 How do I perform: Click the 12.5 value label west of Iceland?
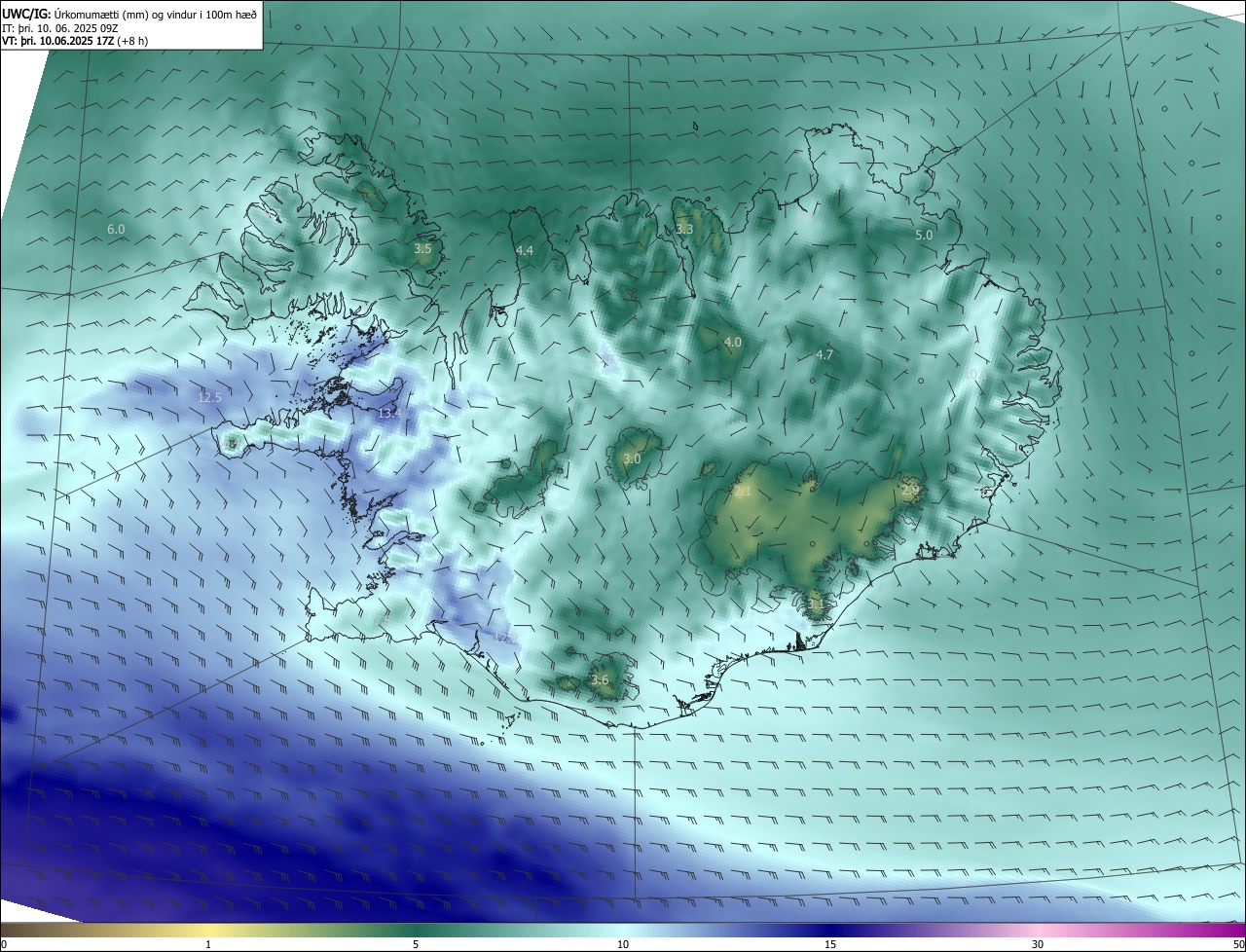[x=209, y=398]
